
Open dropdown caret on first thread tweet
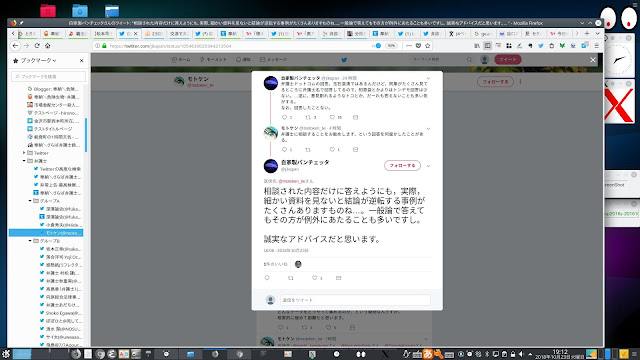pyautogui.click(x=428, y=78)
